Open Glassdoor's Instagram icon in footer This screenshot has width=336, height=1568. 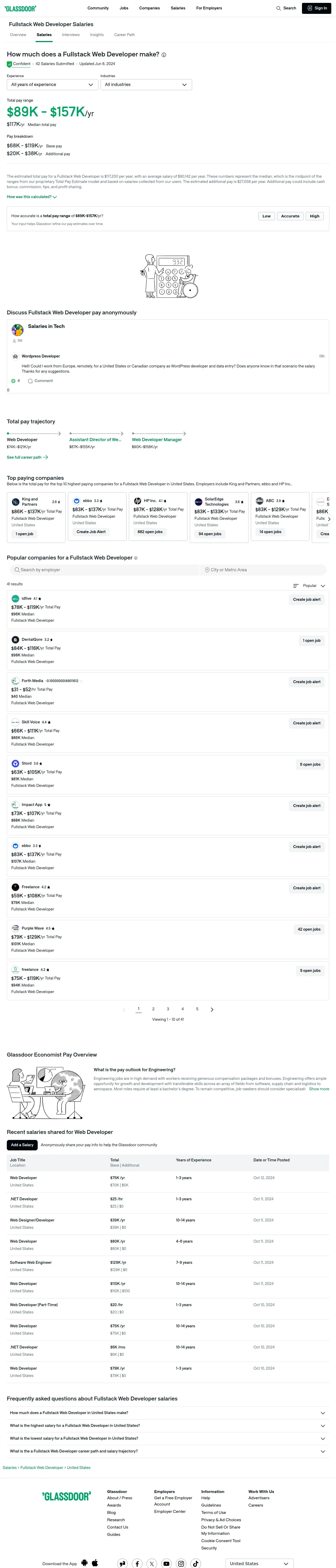click(x=181, y=1563)
